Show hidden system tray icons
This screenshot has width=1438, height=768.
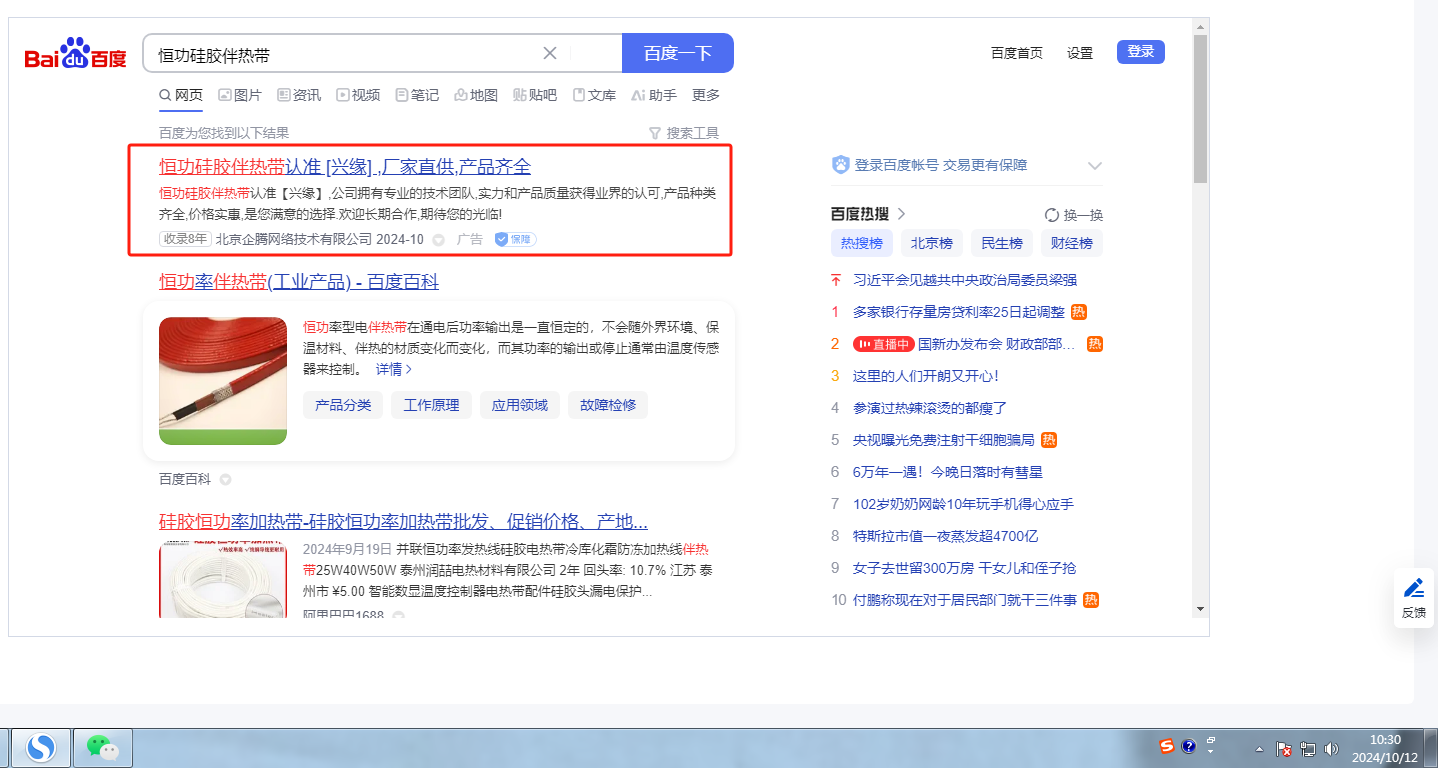[1259, 749]
